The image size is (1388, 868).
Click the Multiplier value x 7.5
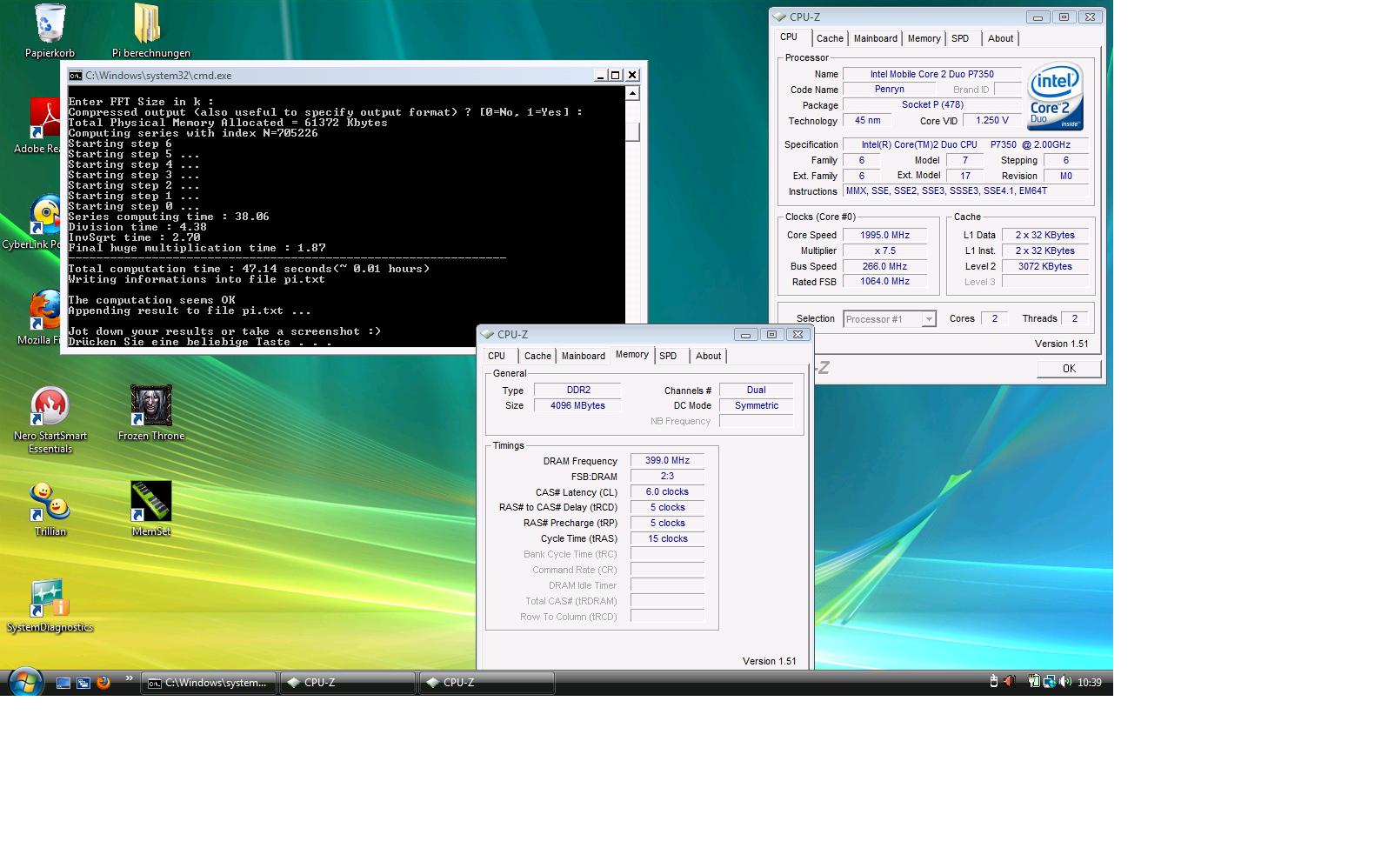[x=884, y=250]
